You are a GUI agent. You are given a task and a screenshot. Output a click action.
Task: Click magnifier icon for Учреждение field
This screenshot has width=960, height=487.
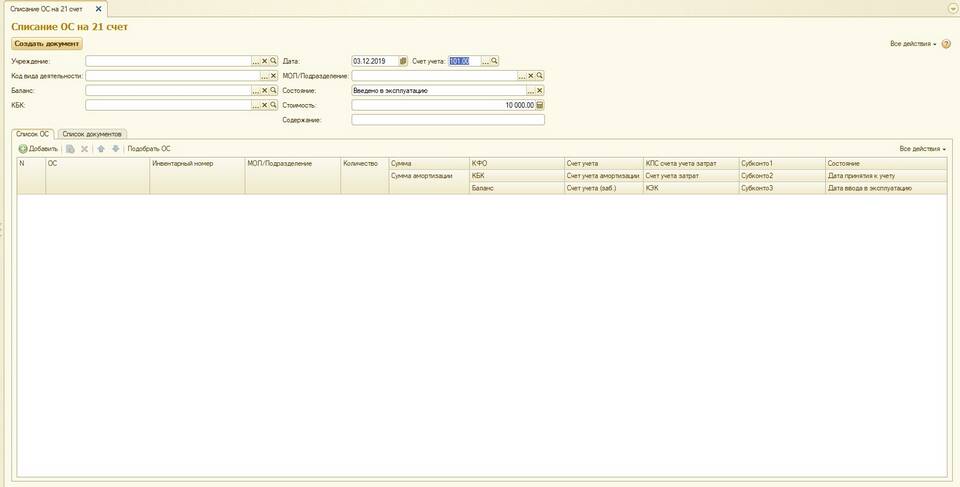pyautogui.click(x=273, y=61)
